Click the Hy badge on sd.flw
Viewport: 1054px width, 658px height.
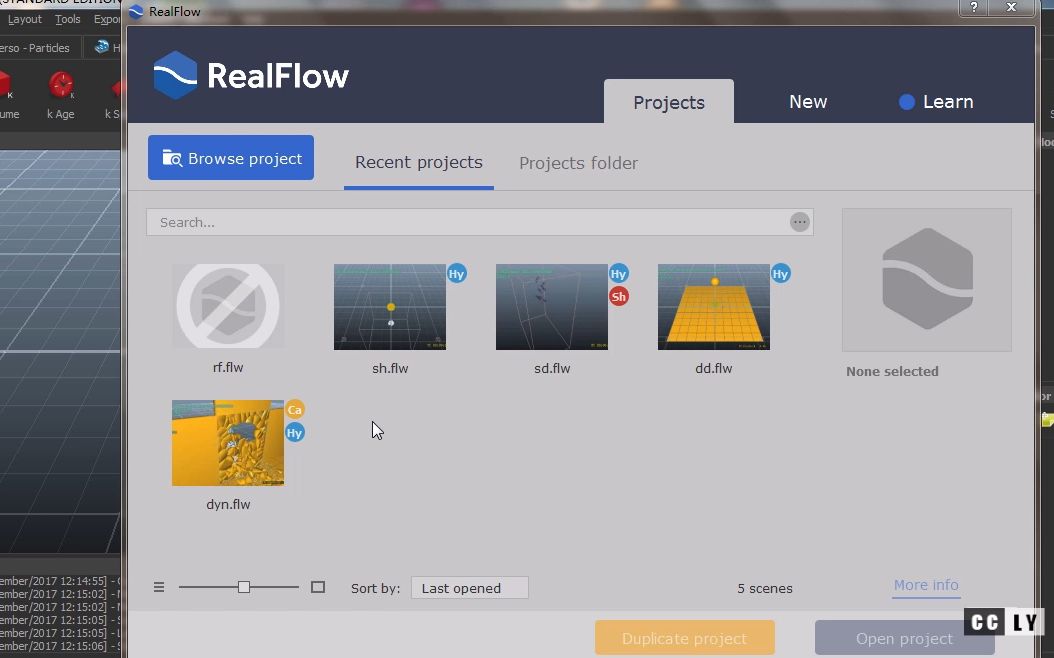pos(618,274)
